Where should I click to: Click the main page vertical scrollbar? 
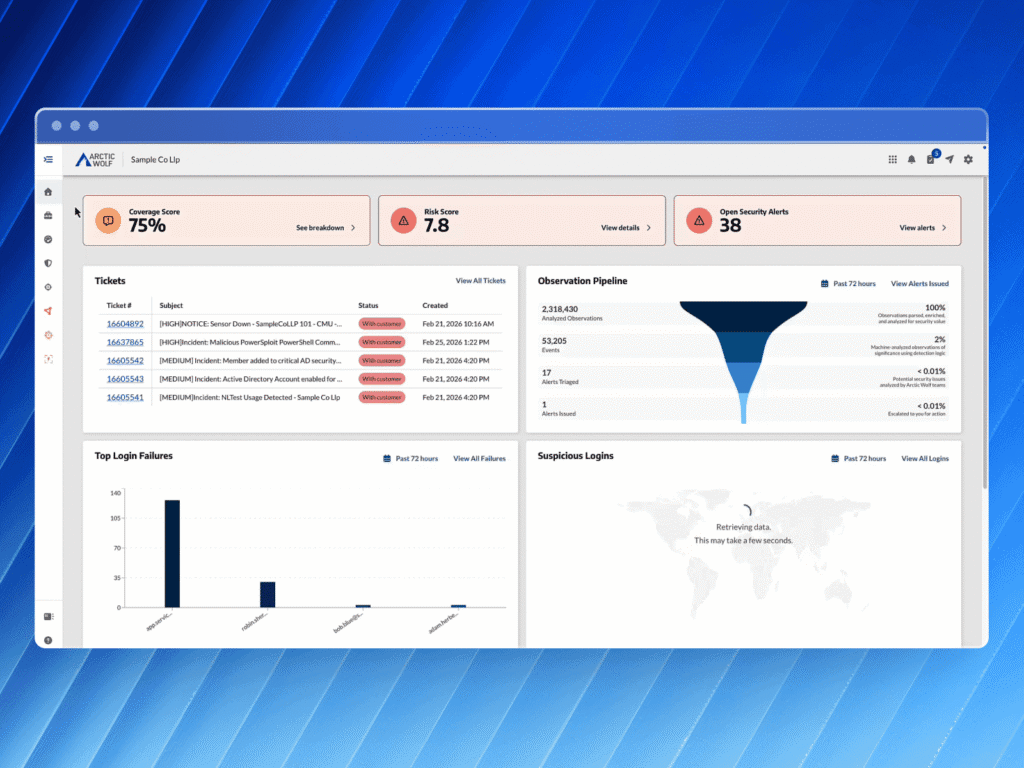coord(985,333)
